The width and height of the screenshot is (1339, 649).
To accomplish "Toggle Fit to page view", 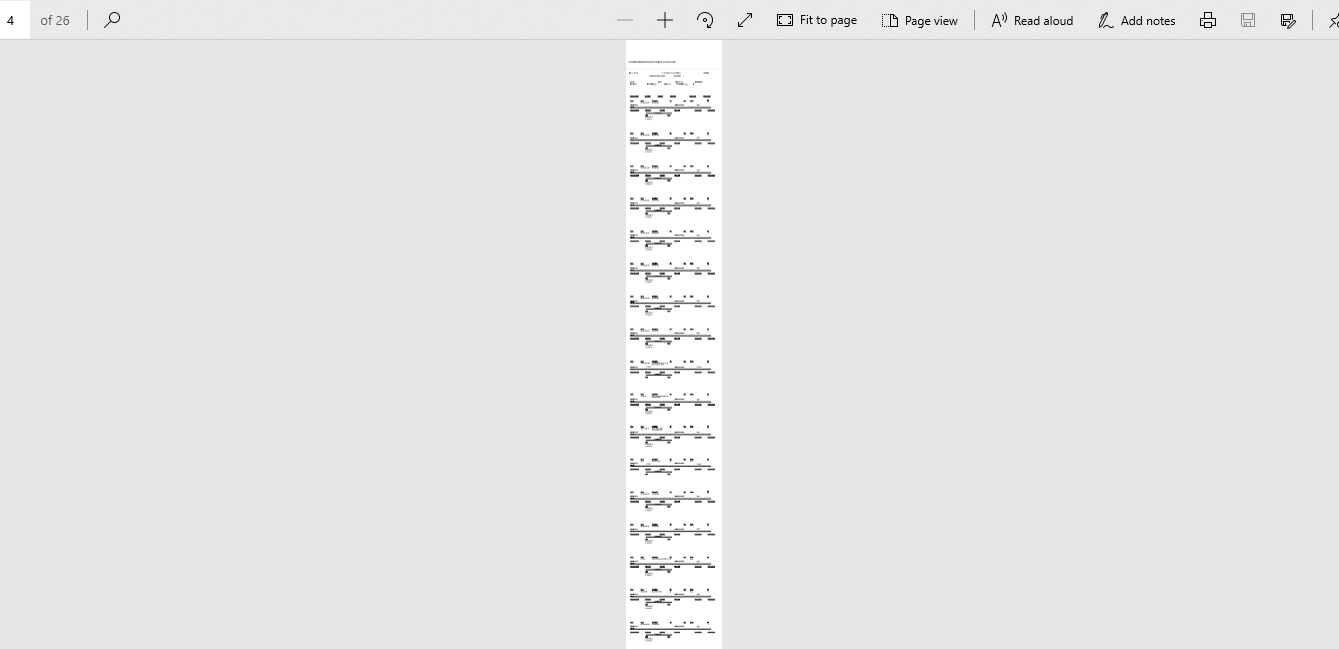I will (x=817, y=20).
